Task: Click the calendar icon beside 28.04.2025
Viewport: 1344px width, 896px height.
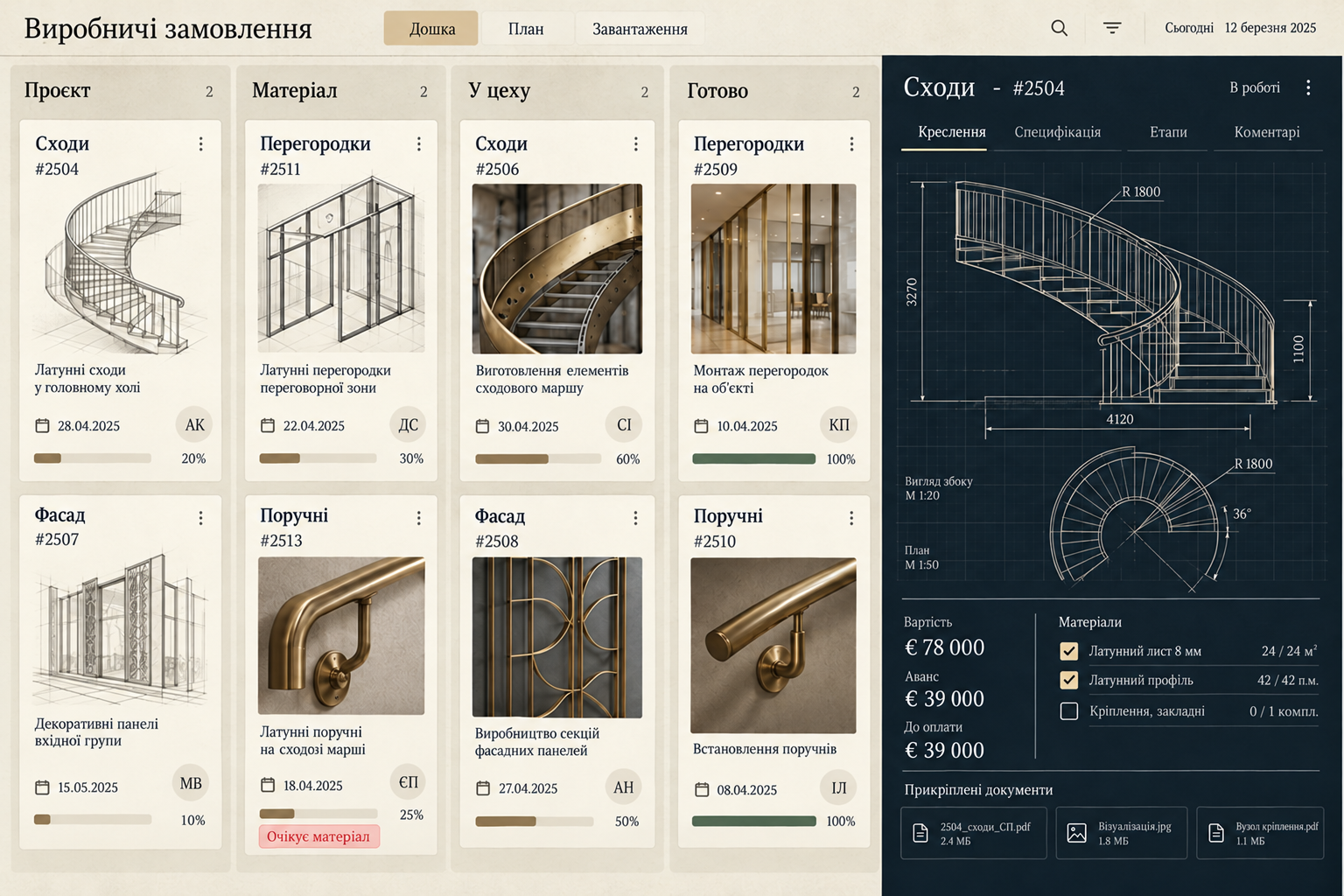Action: click(x=42, y=426)
